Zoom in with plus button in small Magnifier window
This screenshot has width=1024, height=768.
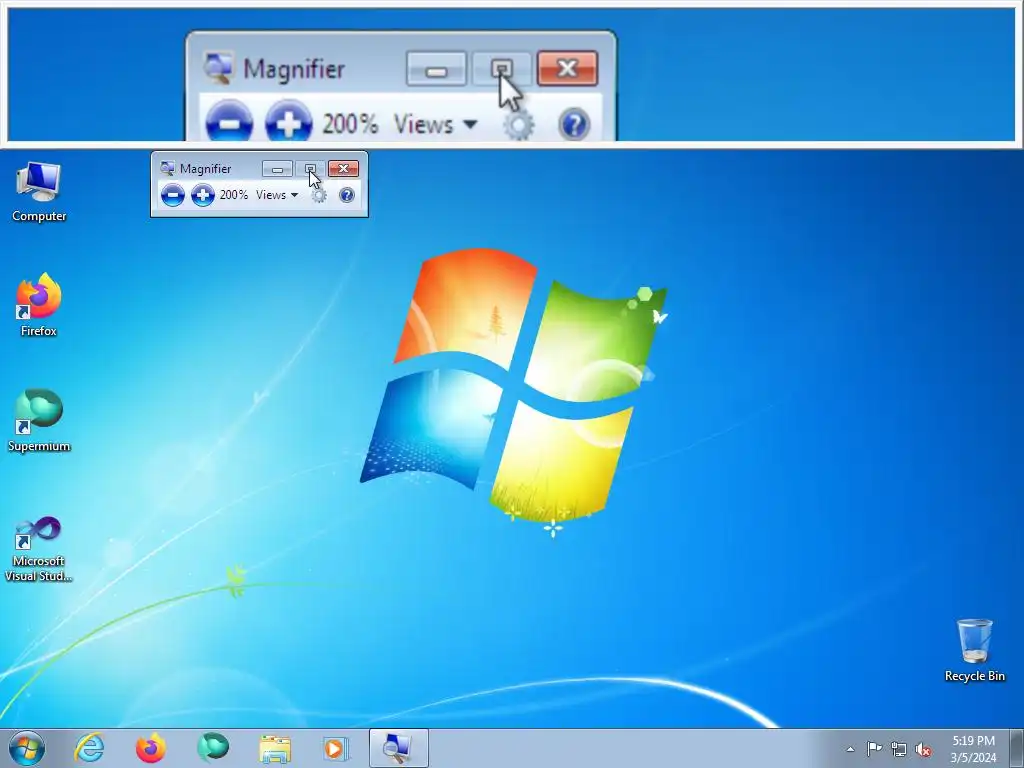pyautogui.click(x=203, y=195)
